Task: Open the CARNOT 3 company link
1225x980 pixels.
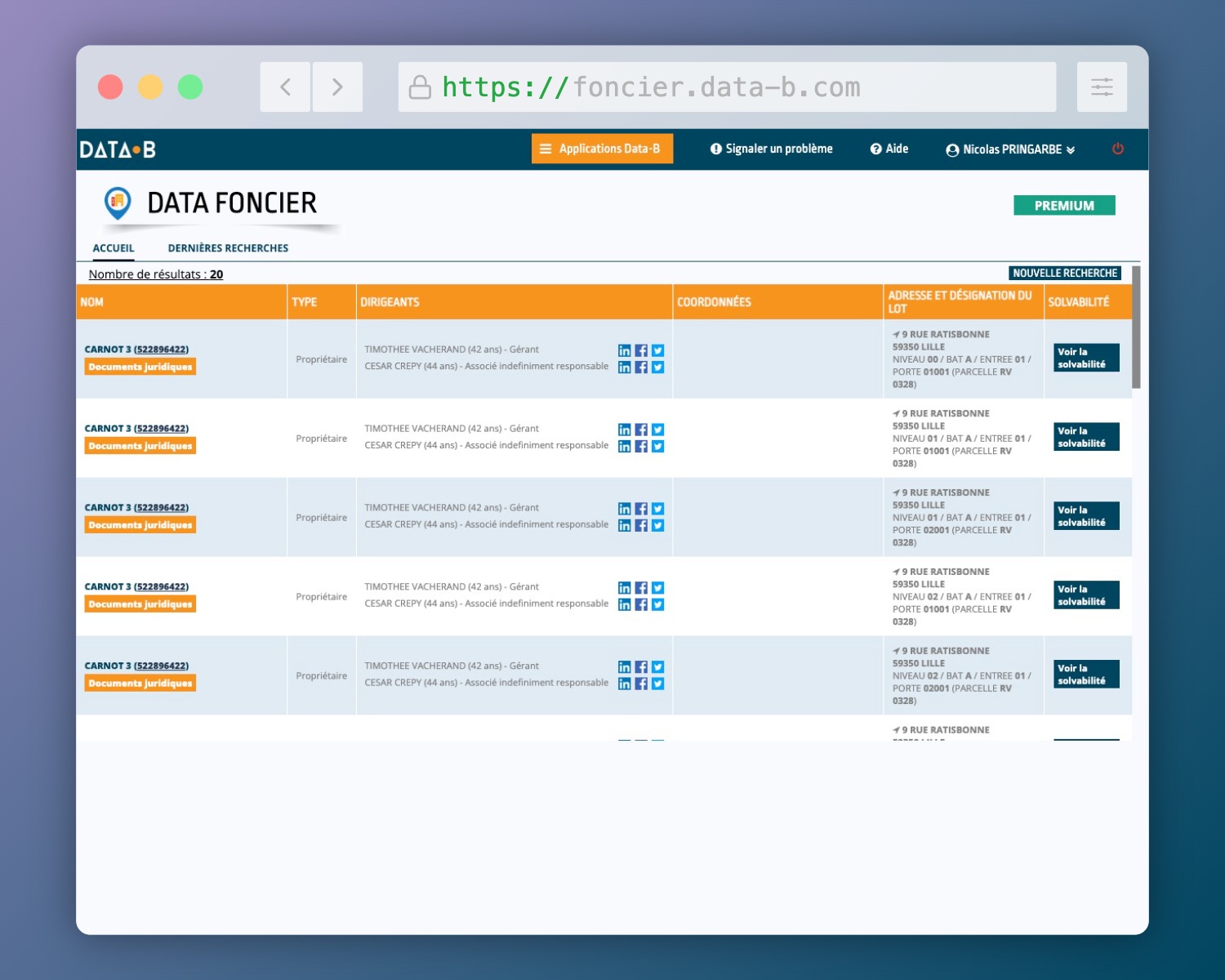Action: 136,349
